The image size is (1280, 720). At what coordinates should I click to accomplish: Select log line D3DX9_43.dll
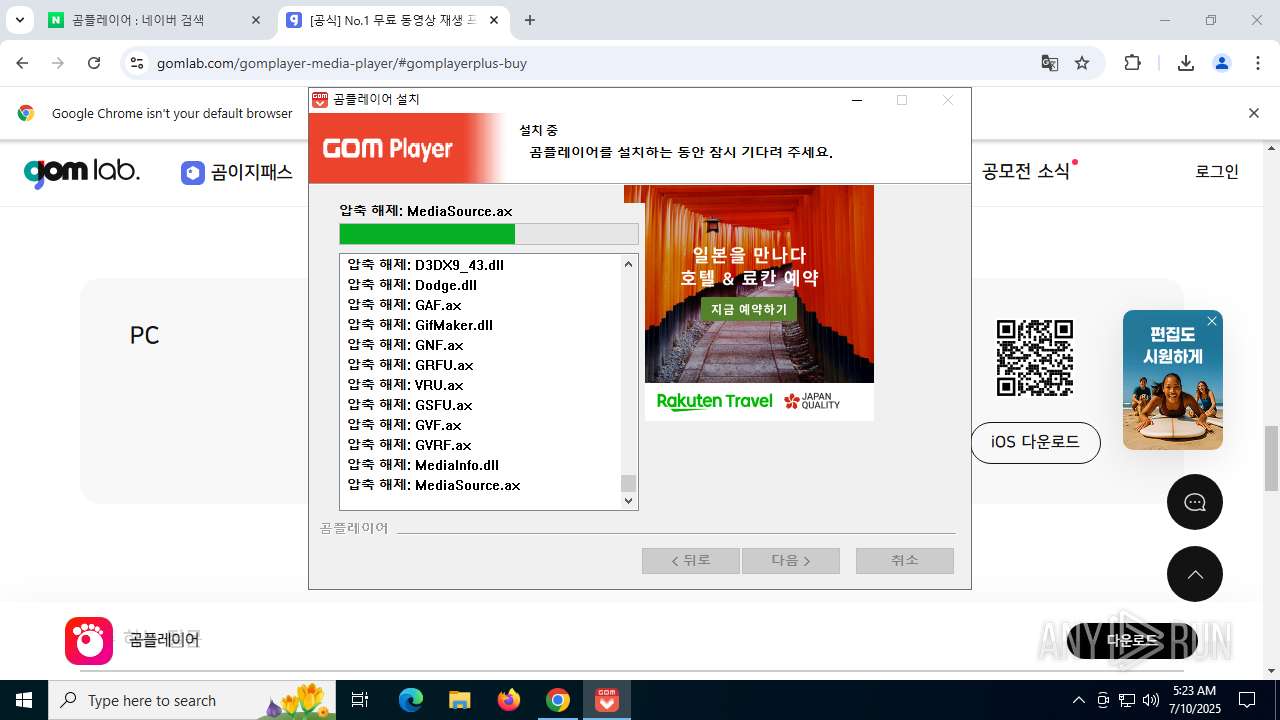click(x=426, y=265)
